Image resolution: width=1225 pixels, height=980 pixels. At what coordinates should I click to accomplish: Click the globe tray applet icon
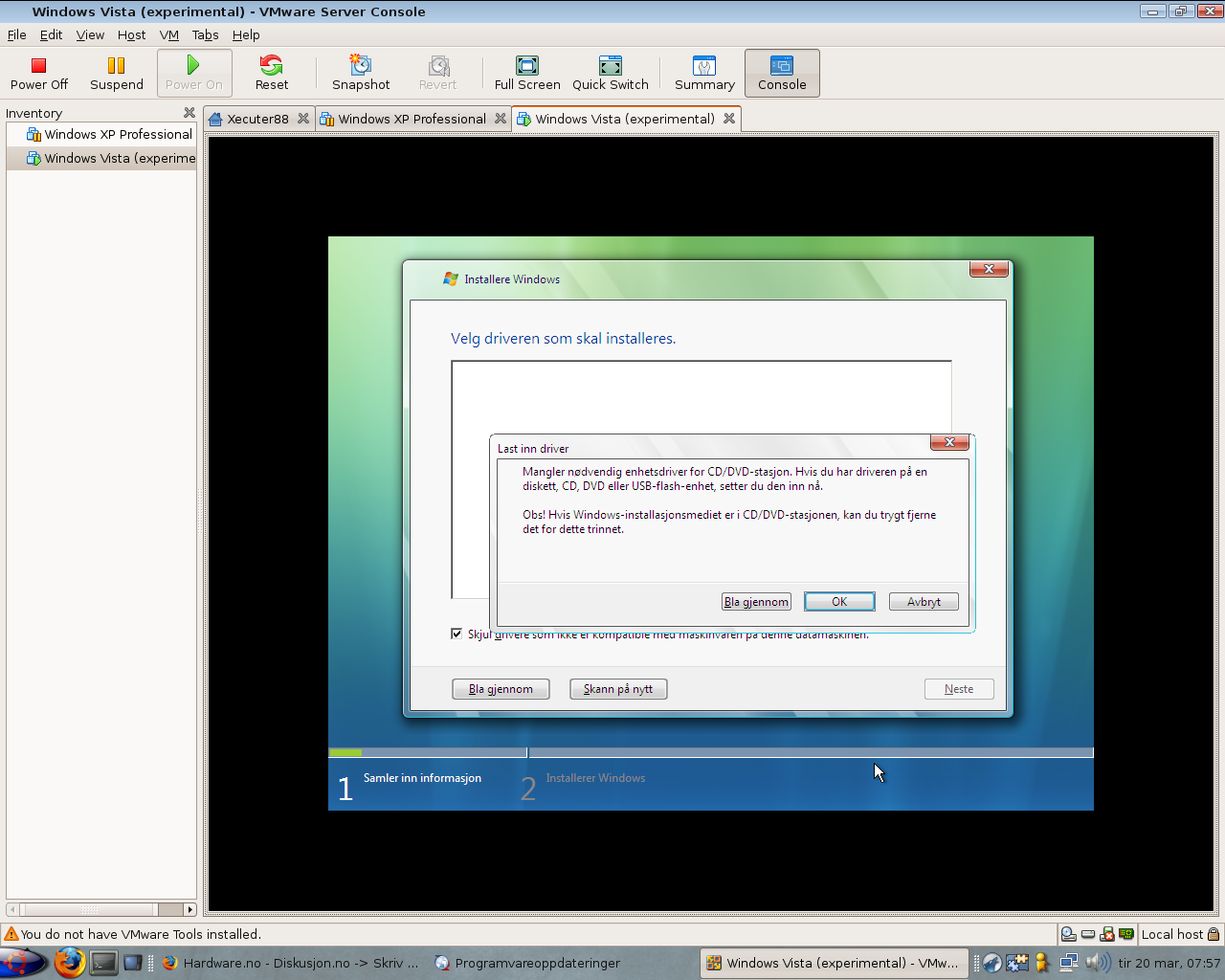click(x=992, y=963)
